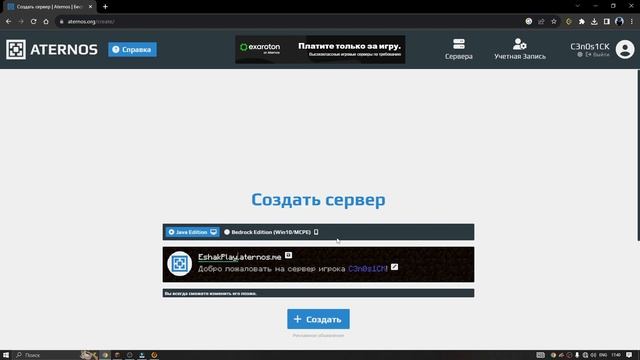The height and width of the screenshot is (360, 640).
Task: Reload the current page
Action: click(x=33, y=21)
